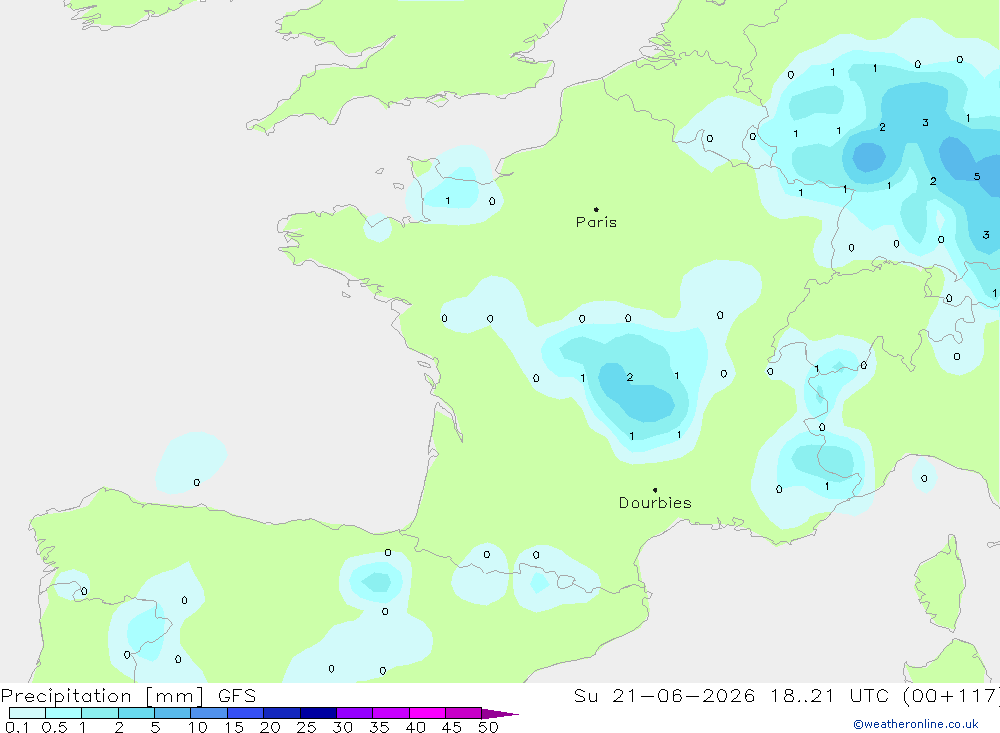Open the weatheronline.co.uk copyright link

coord(916,724)
